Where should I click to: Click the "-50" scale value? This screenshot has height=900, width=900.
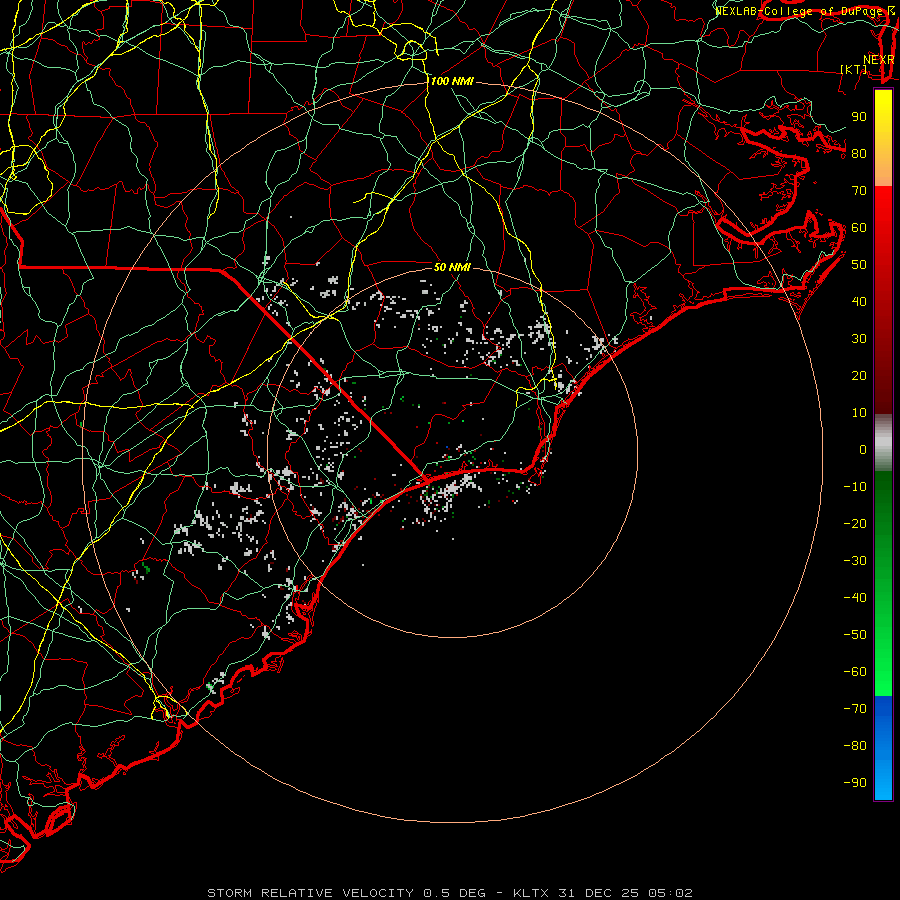click(x=855, y=635)
